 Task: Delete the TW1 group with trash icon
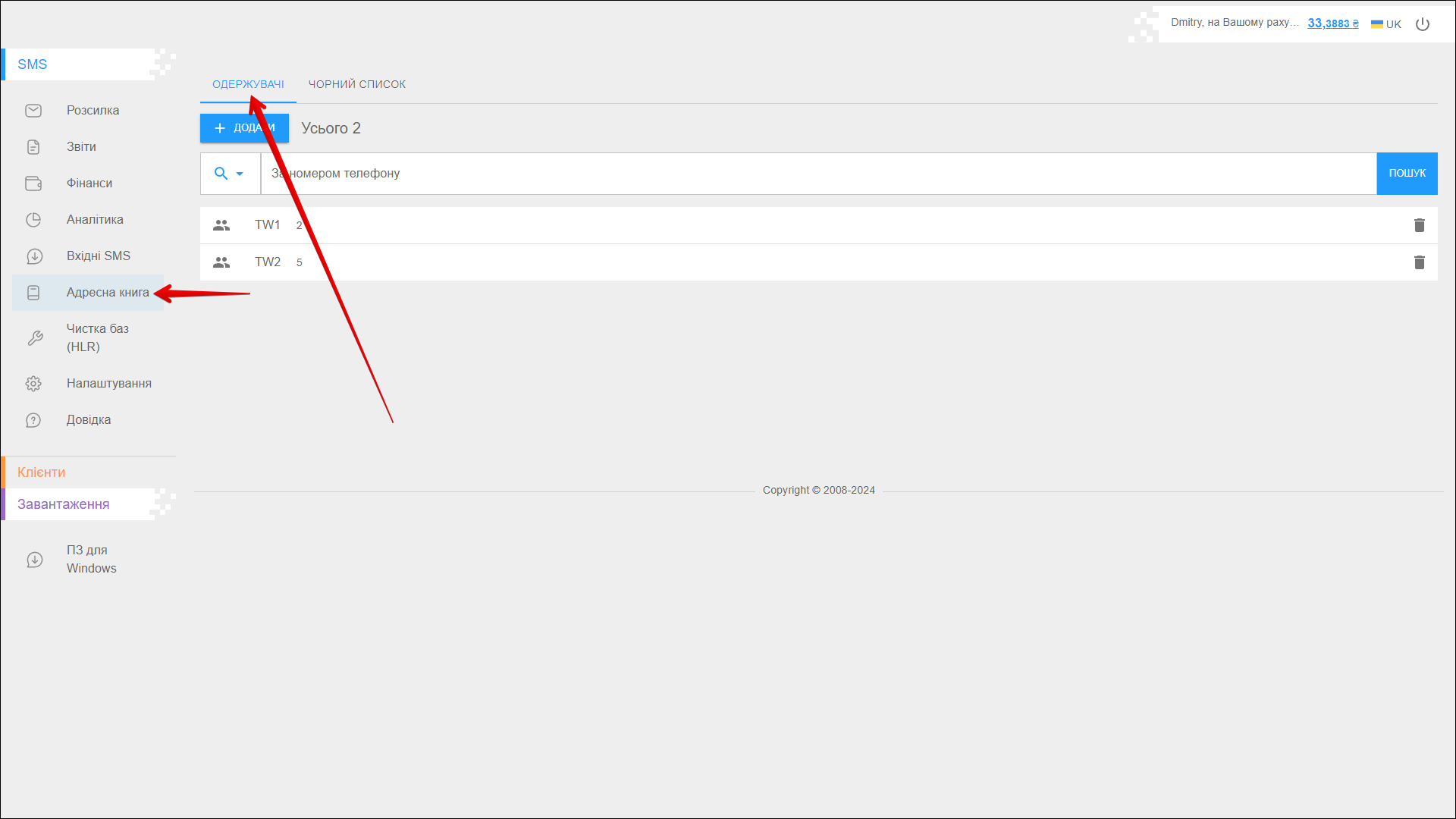click(1419, 225)
